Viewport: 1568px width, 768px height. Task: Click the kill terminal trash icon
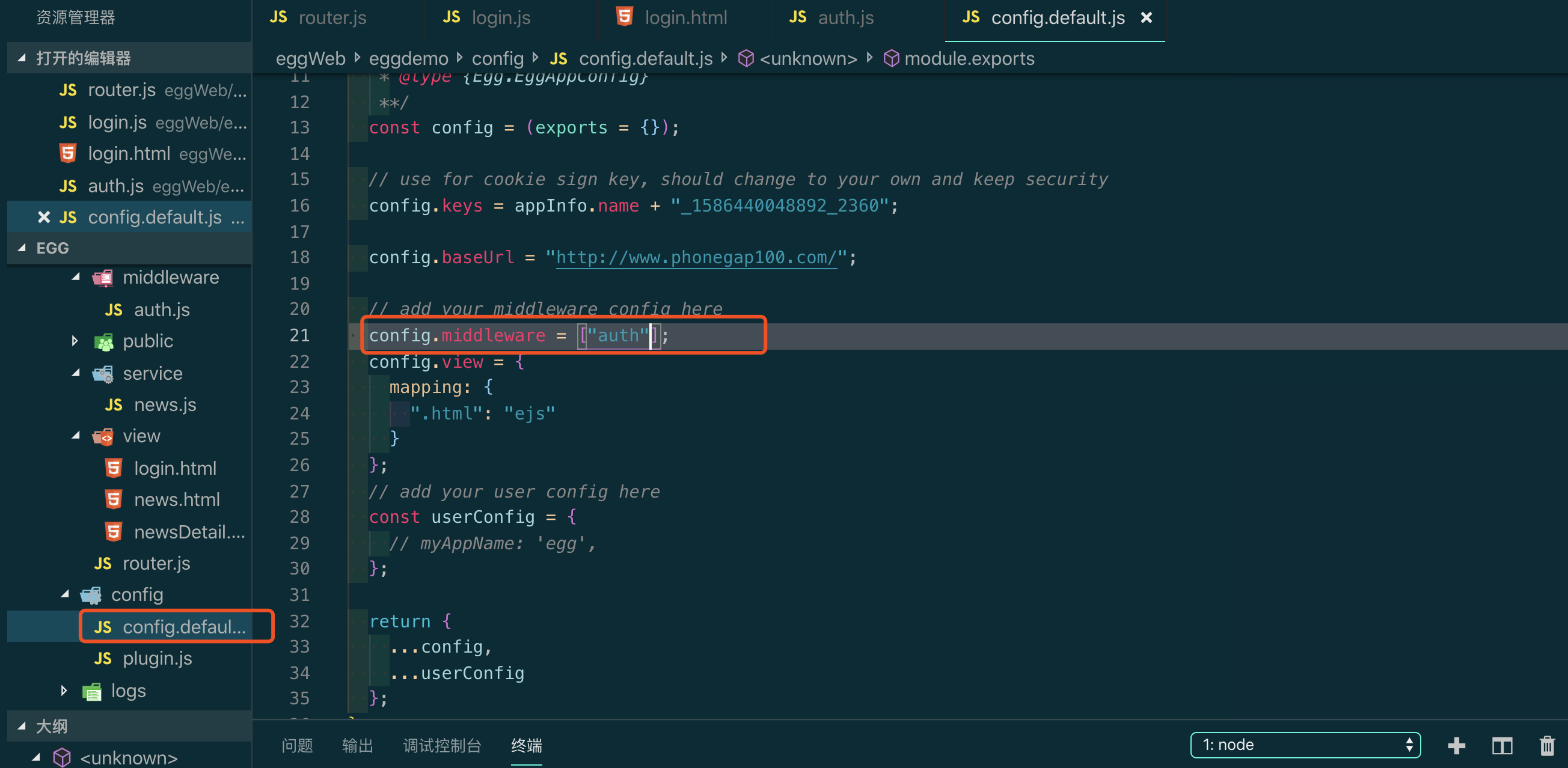point(1547,745)
